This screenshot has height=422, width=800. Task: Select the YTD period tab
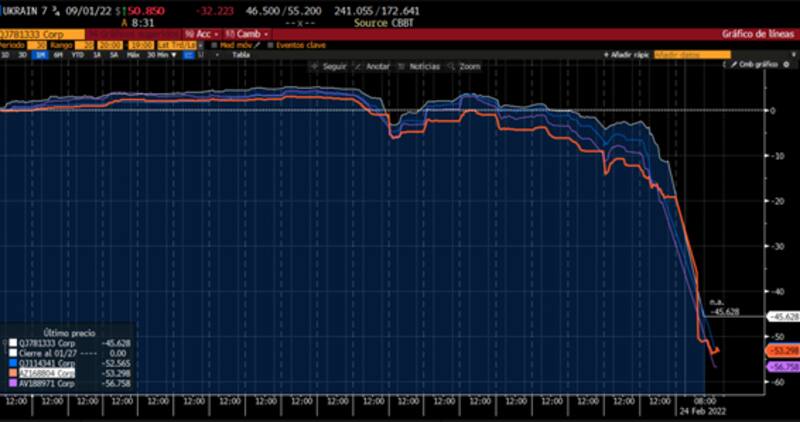75,55
